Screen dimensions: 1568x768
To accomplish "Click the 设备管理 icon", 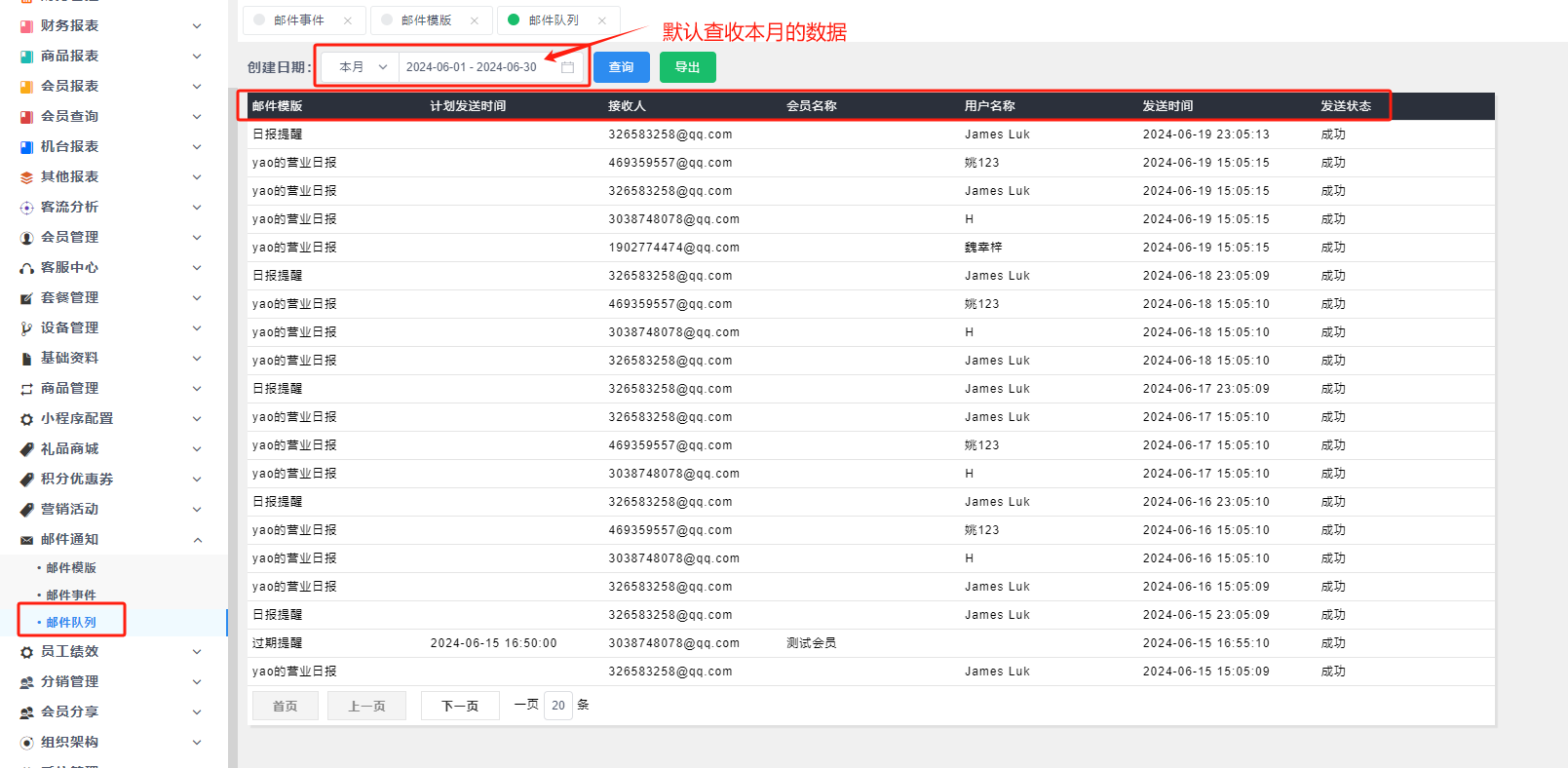I will 26,328.
